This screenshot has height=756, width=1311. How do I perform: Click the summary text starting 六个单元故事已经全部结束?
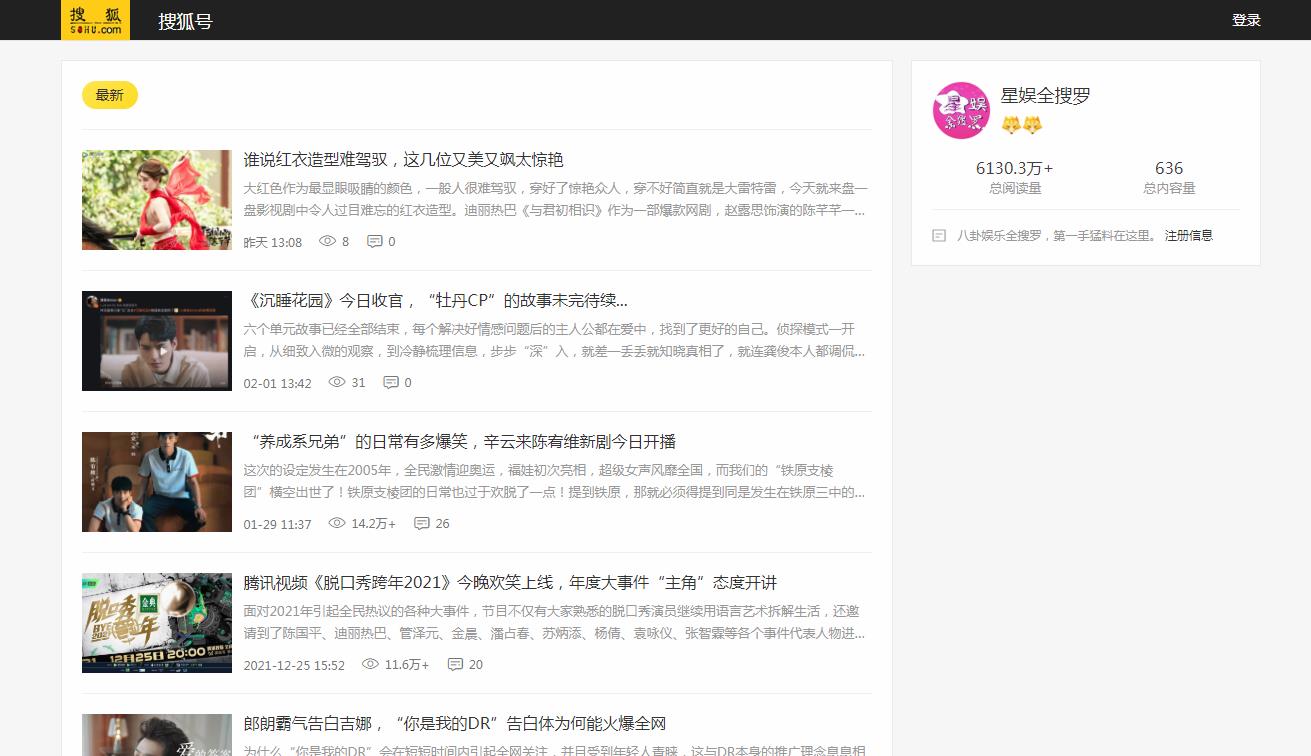[556, 341]
